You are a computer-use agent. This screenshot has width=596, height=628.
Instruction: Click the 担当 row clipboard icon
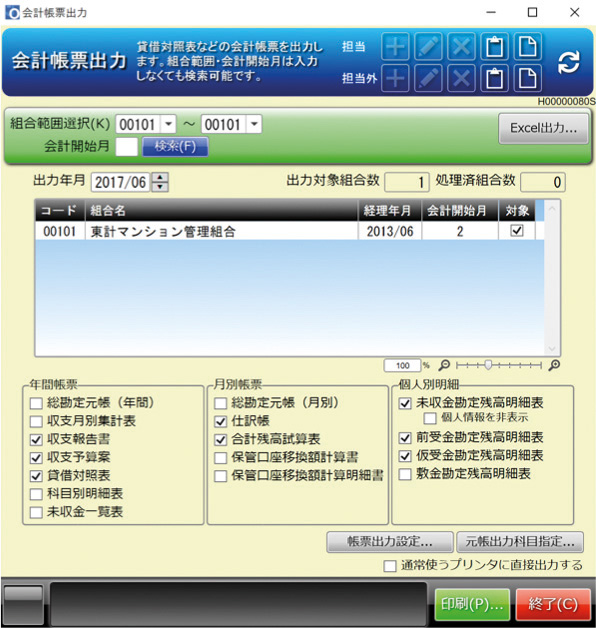click(495, 46)
